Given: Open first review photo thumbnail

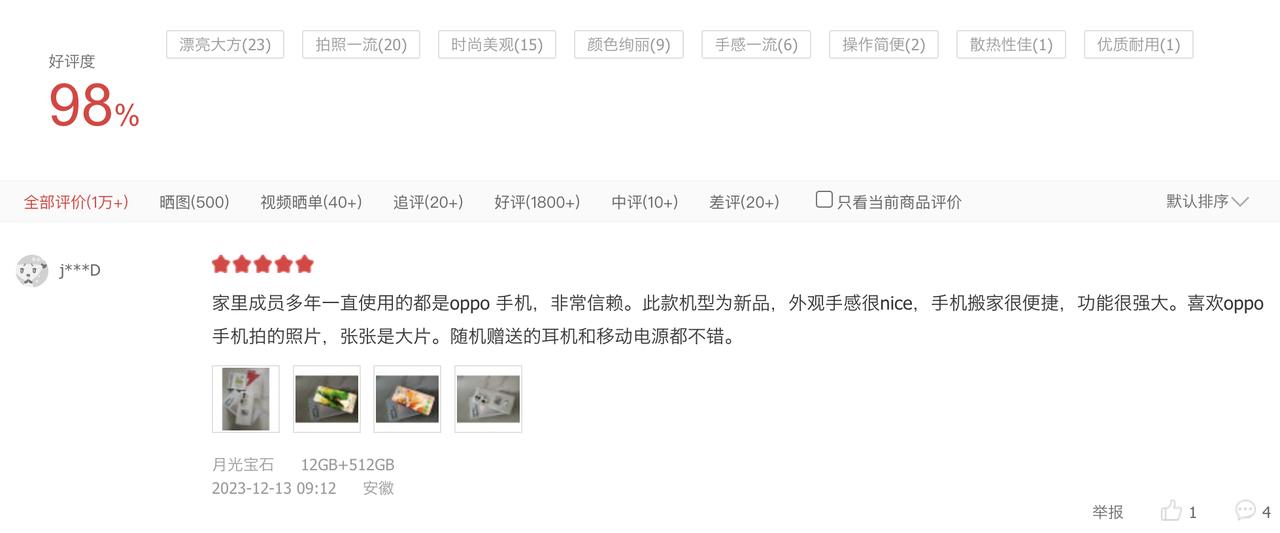Looking at the screenshot, I should click(246, 399).
